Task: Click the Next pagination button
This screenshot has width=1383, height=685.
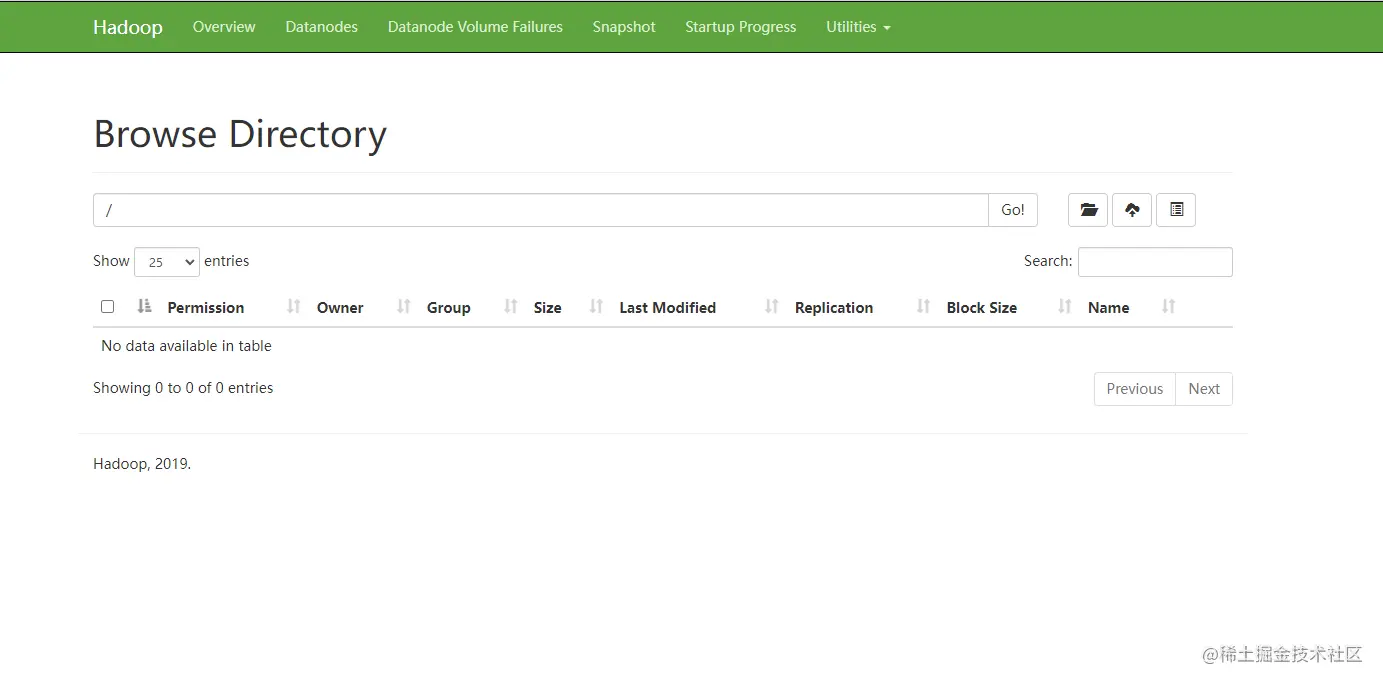Action: coord(1204,389)
